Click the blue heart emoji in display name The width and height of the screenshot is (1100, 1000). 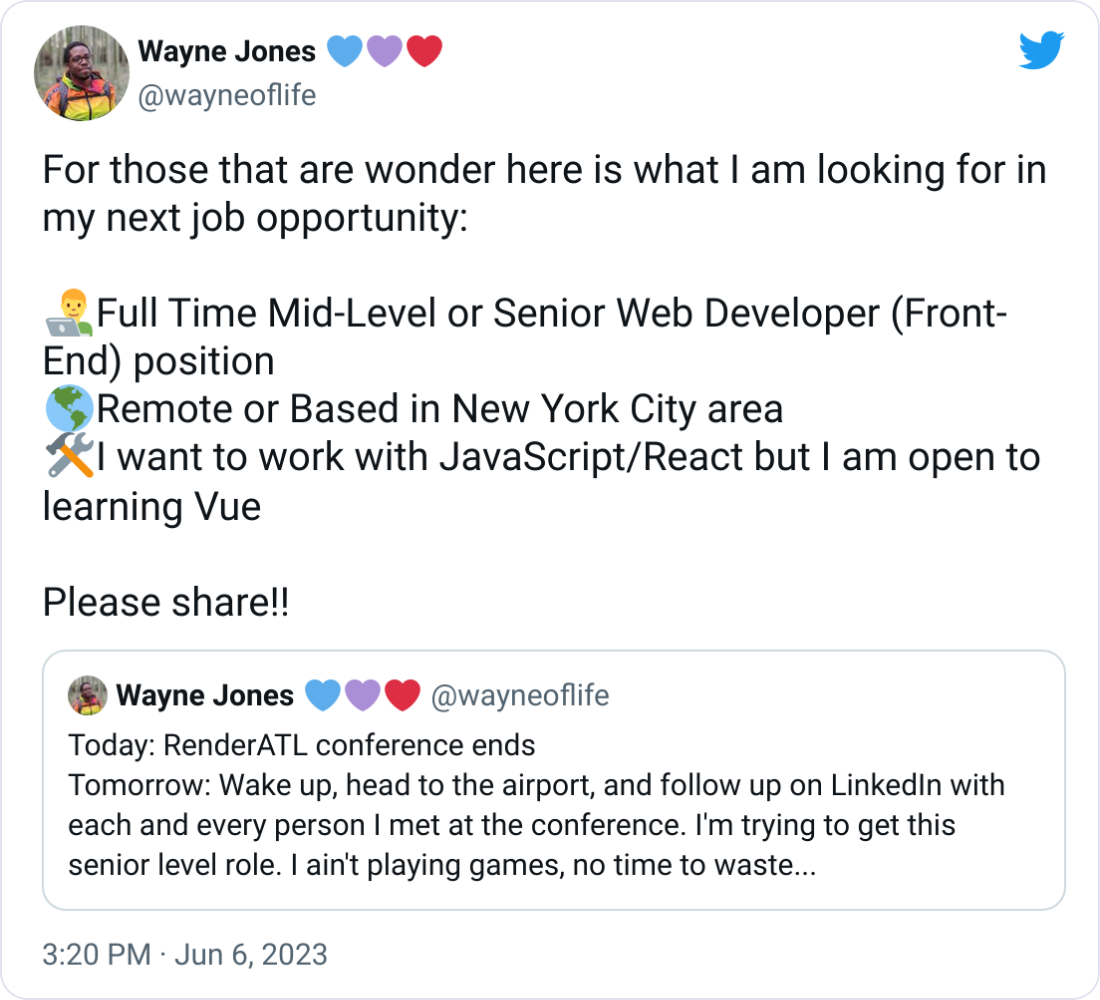point(345,50)
